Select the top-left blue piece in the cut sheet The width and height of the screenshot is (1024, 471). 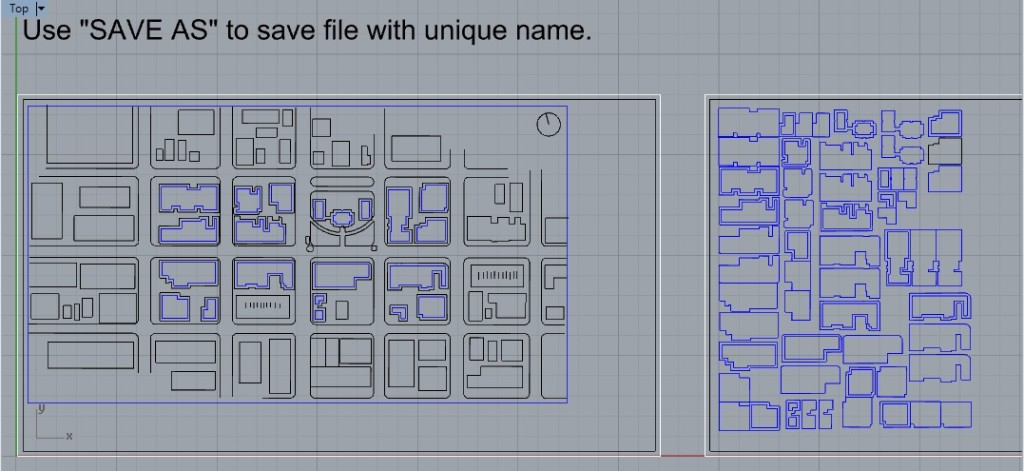(748, 123)
